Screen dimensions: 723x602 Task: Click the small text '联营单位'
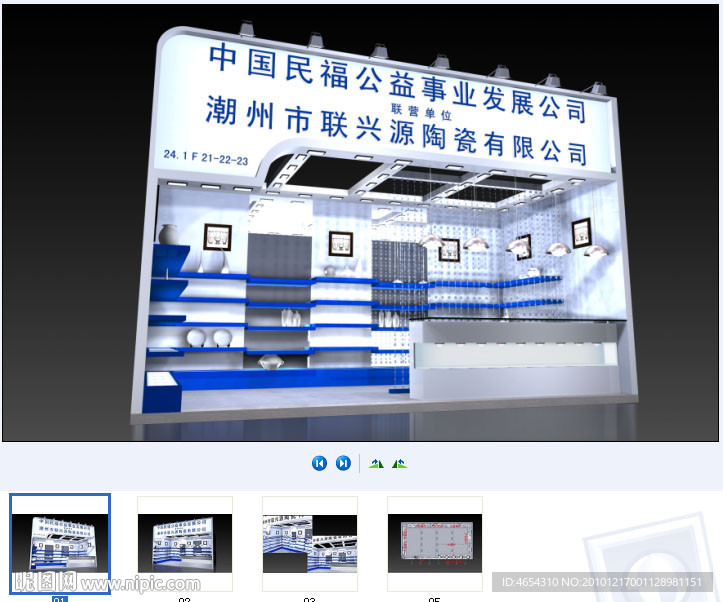[421, 112]
